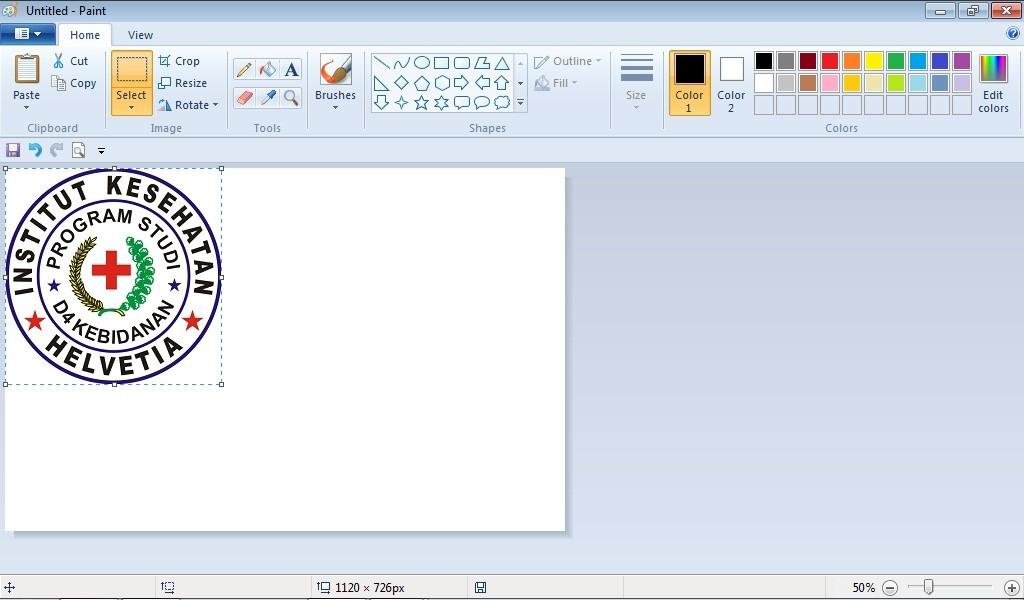Activate the Color 1 button

click(690, 83)
